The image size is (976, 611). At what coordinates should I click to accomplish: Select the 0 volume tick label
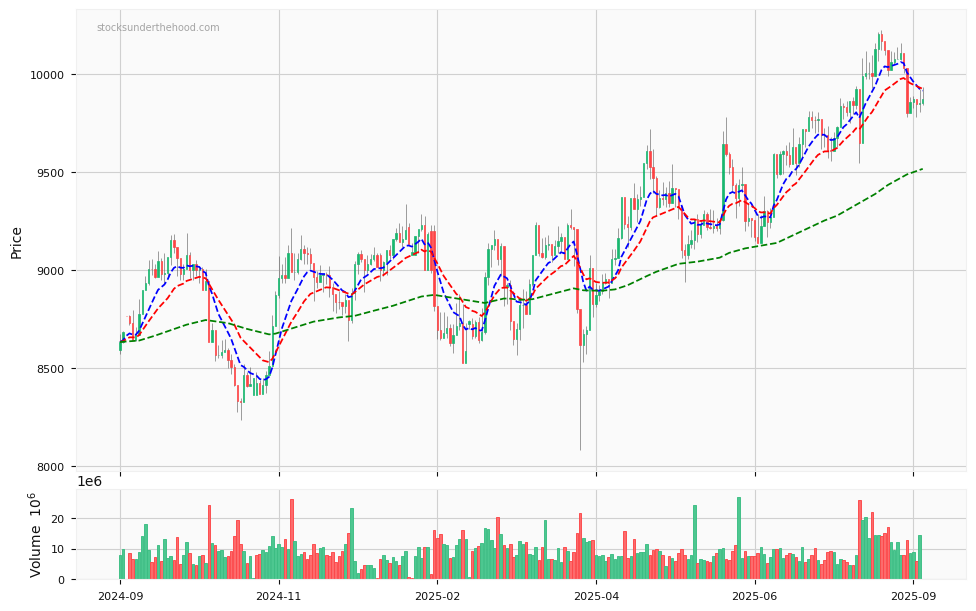(x=61, y=580)
